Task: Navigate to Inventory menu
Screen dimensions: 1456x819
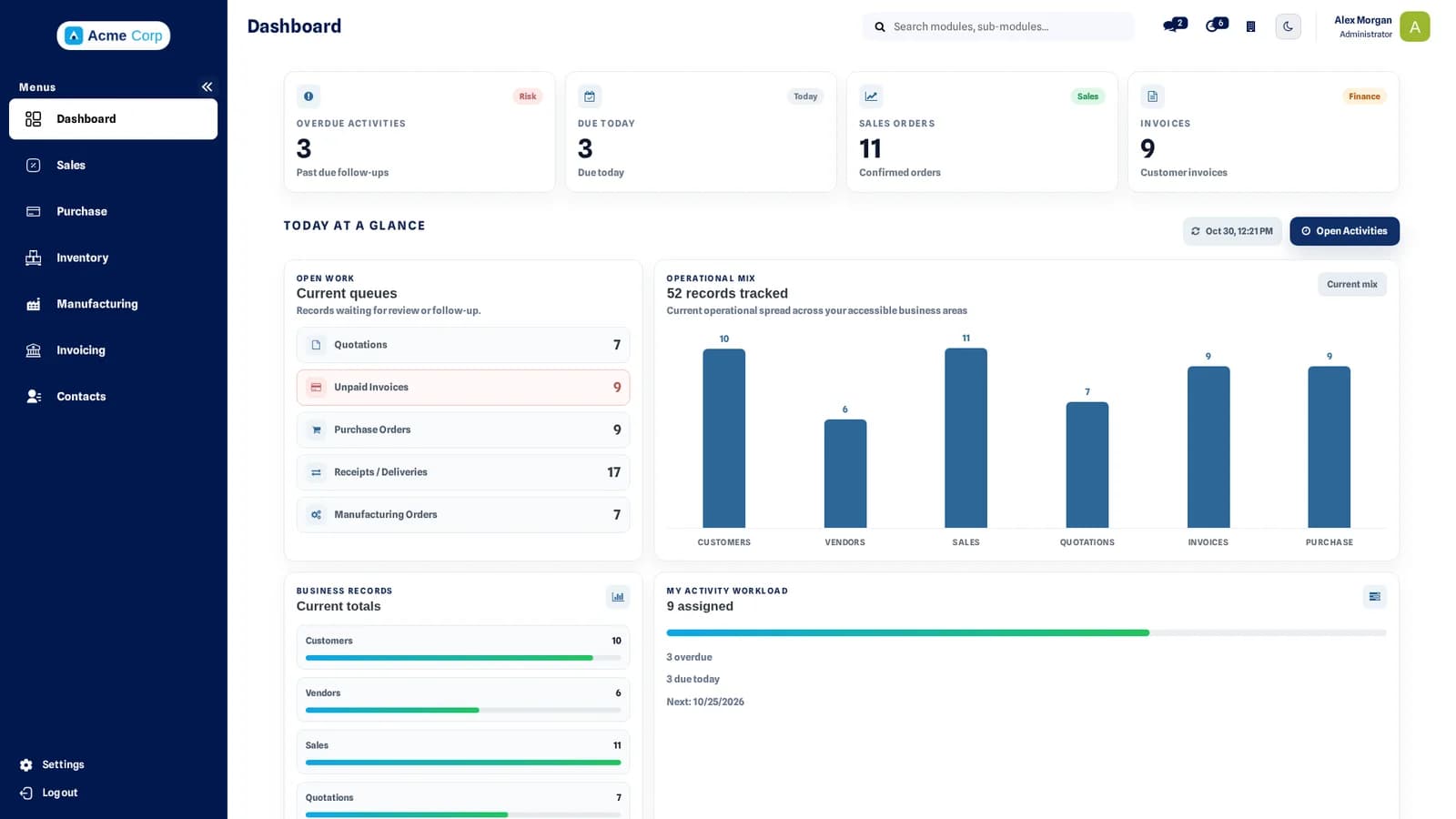Action: pos(113,258)
